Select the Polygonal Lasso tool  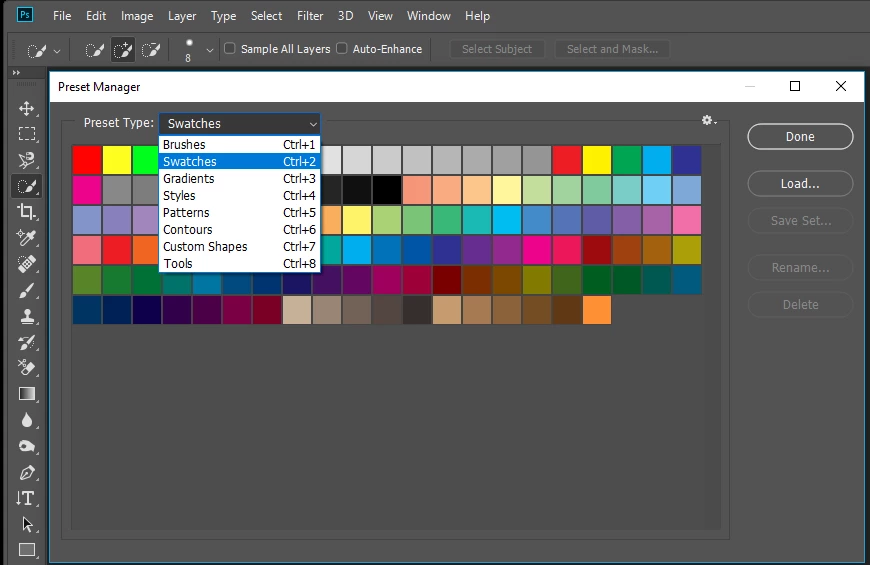[26, 160]
